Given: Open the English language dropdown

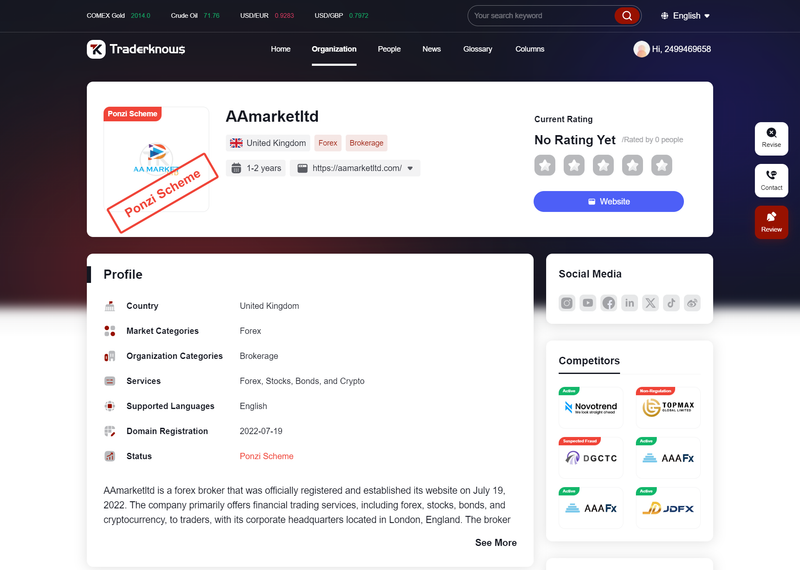Looking at the screenshot, I should pos(685,16).
